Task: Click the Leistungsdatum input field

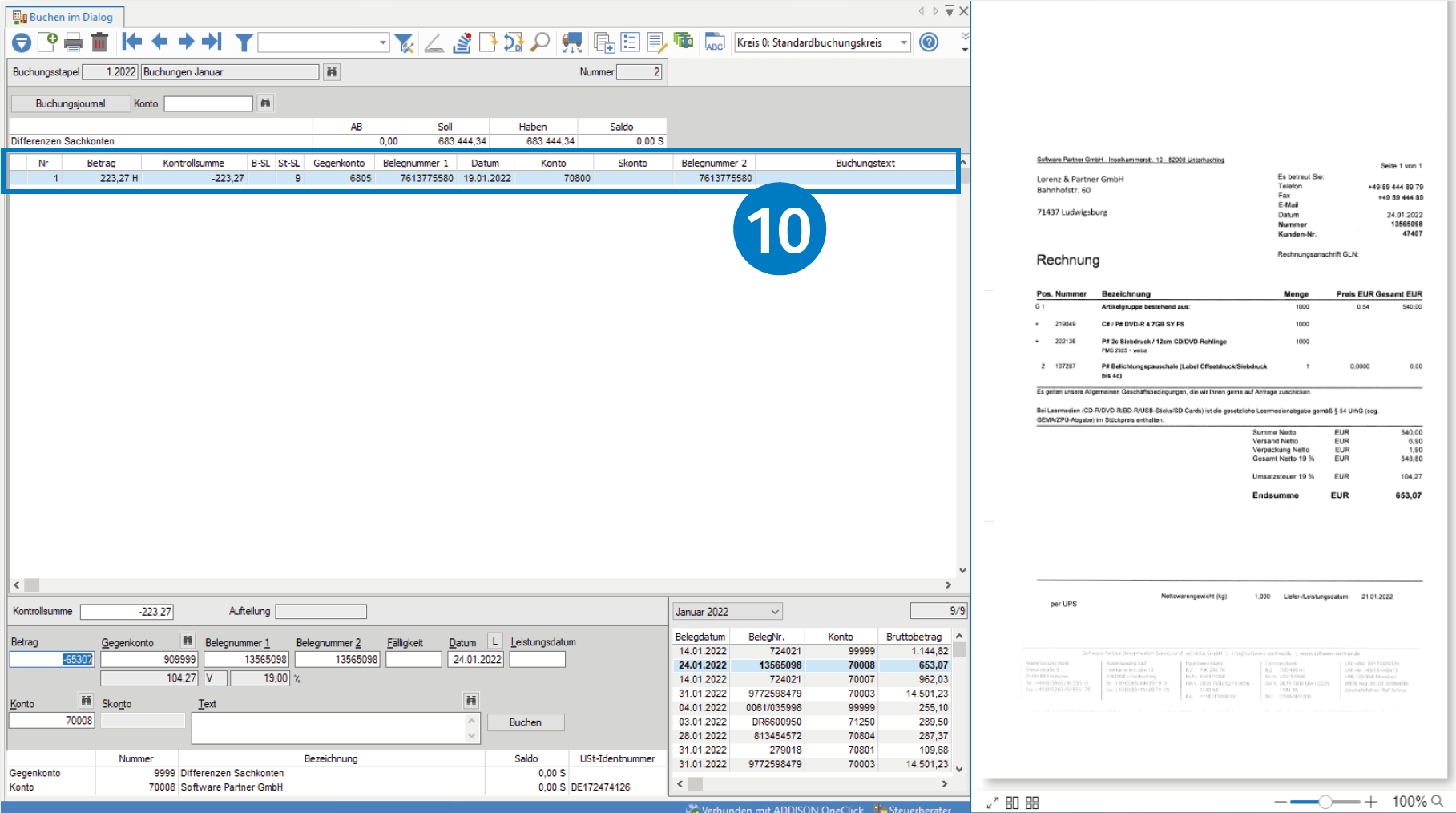Action: (x=538, y=659)
